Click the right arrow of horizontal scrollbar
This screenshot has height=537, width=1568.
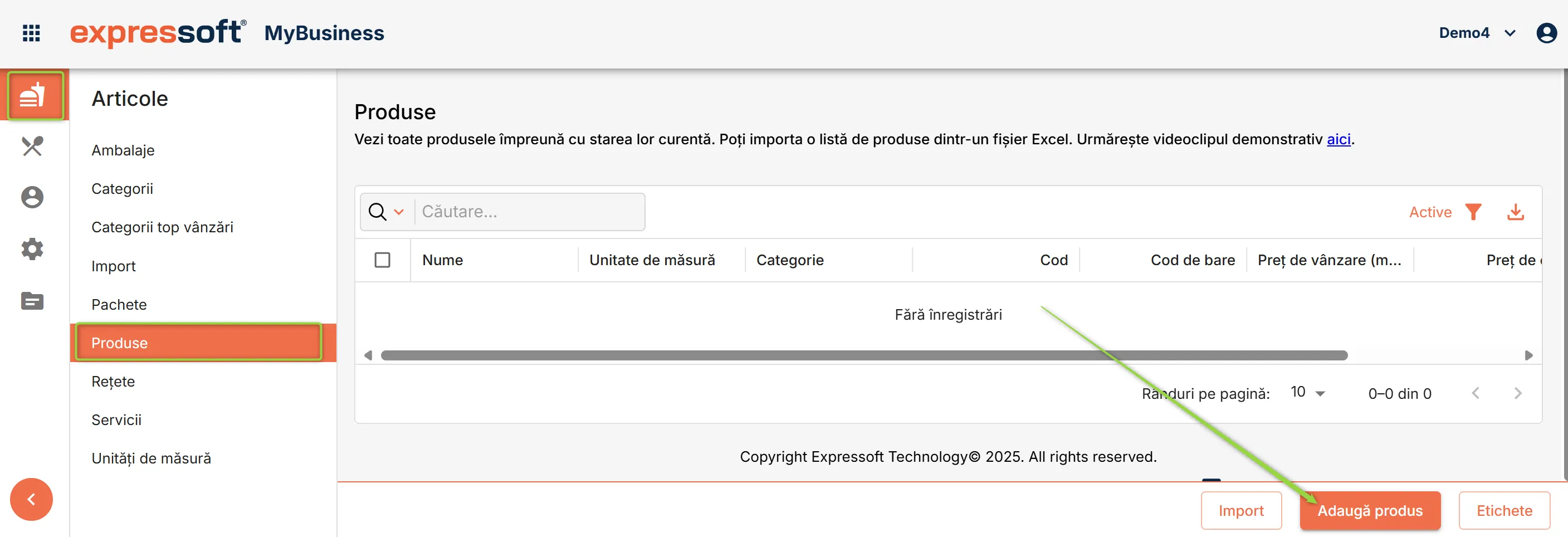pos(1528,355)
